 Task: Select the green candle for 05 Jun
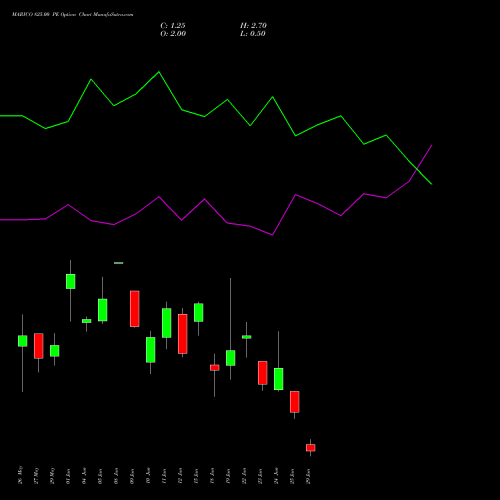[103, 310]
